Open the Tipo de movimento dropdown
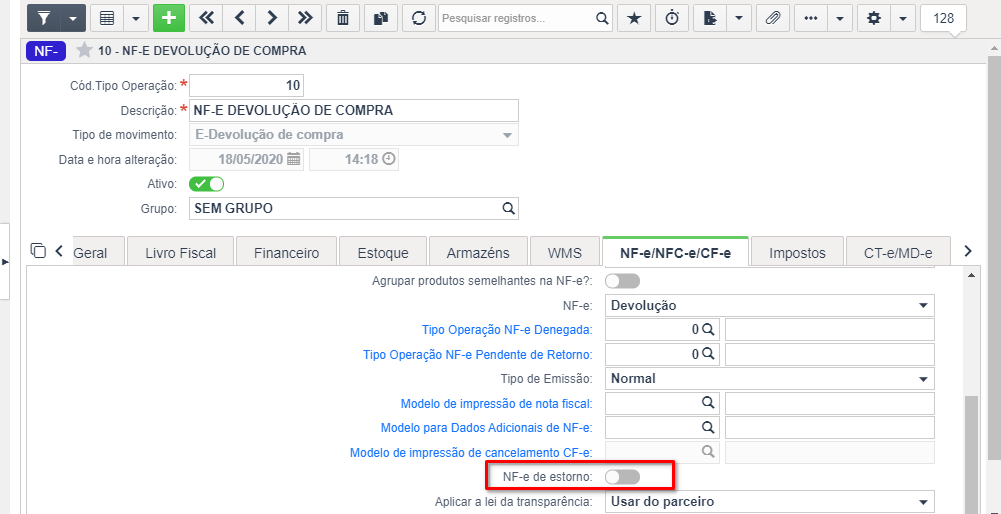 coord(354,135)
